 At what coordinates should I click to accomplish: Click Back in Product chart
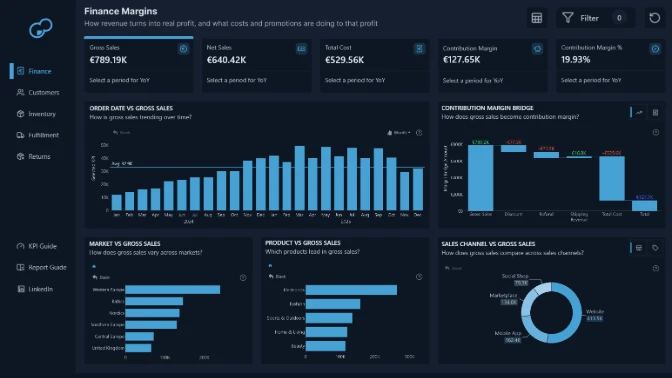[x=277, y=276]
